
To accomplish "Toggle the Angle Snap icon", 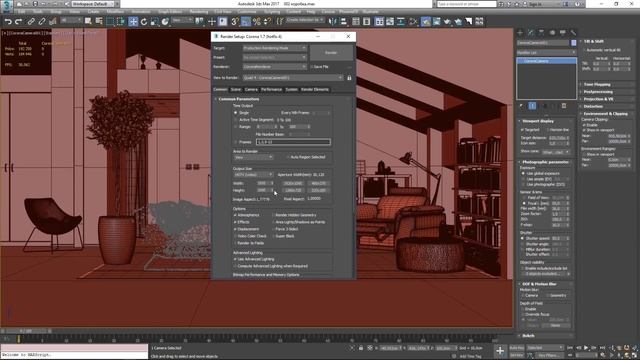I will (x=246, y=21).
